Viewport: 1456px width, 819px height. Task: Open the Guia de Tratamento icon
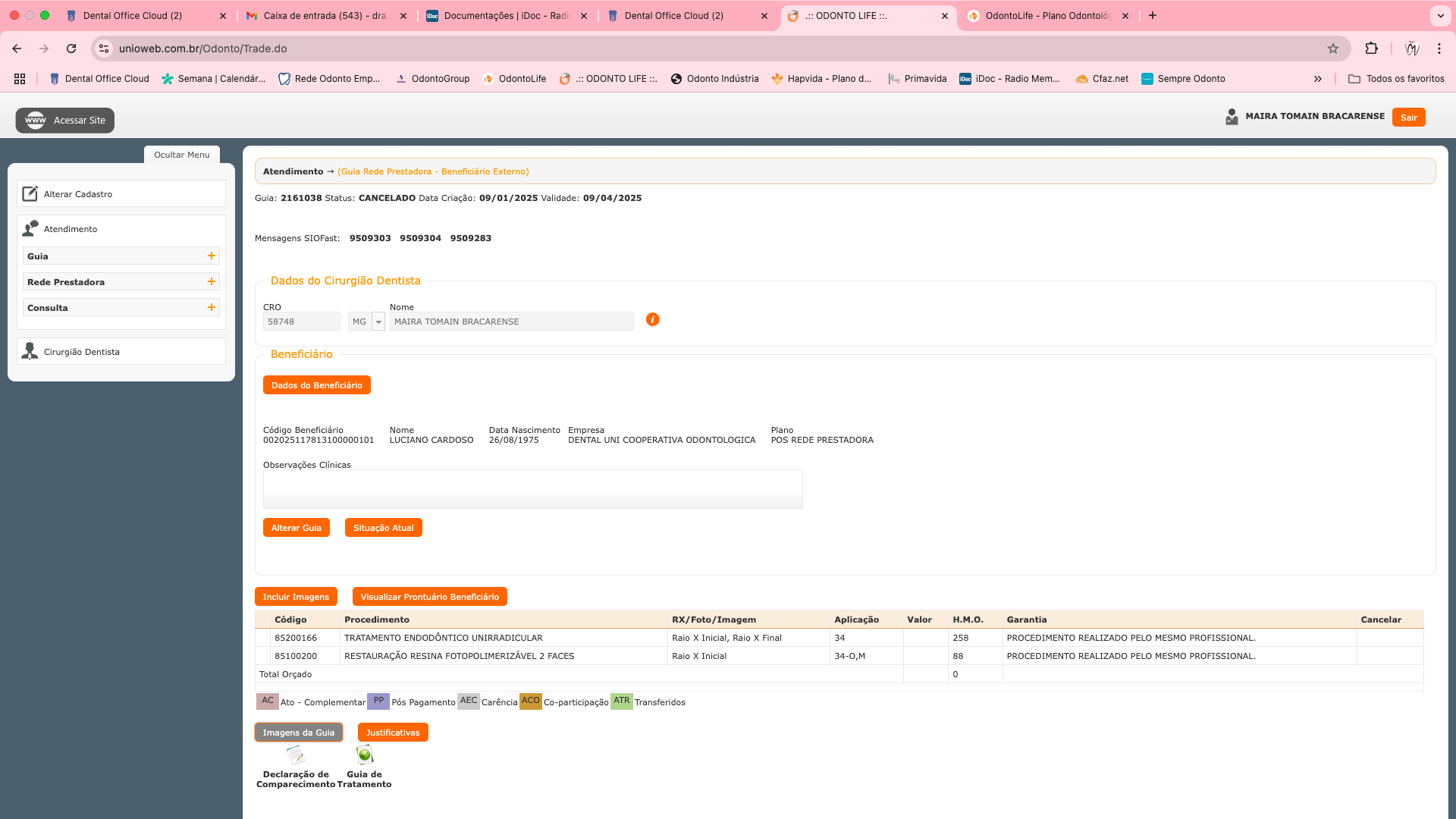(x=365, y=755)
